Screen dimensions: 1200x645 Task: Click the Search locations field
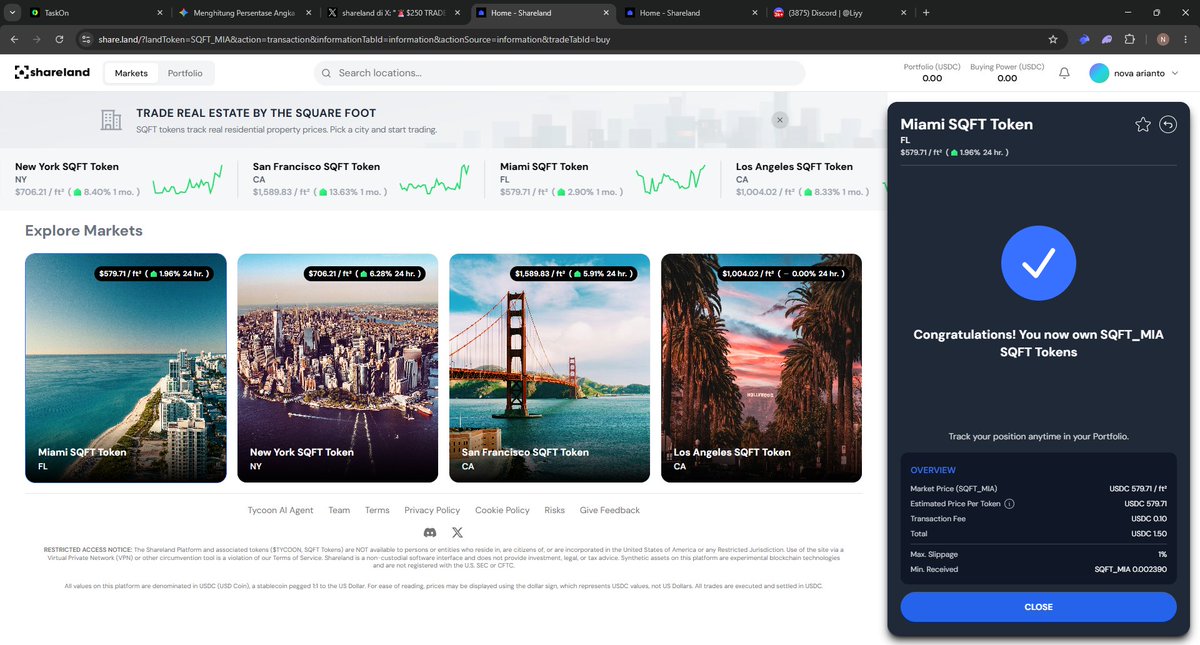pos(559,73)
